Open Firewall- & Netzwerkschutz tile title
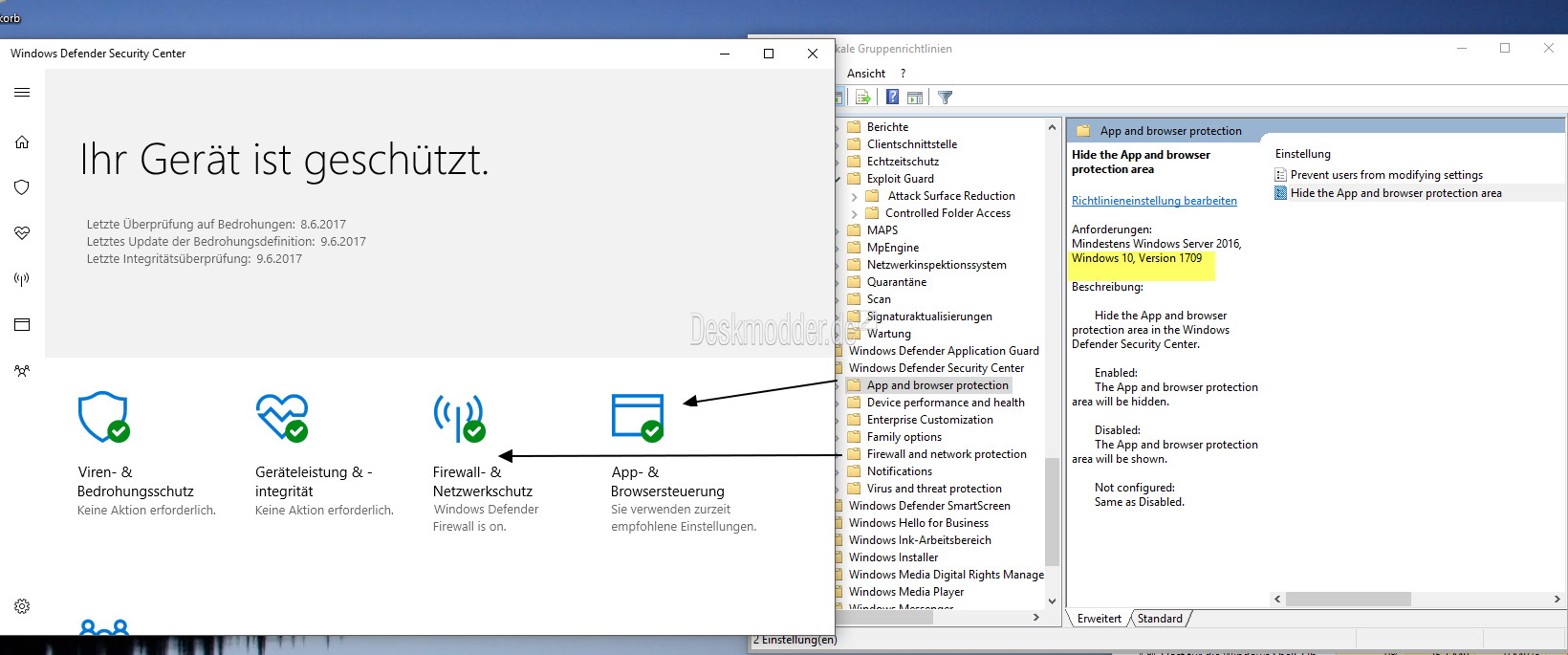The image size is (1568, 655). [x=483, y=482]
